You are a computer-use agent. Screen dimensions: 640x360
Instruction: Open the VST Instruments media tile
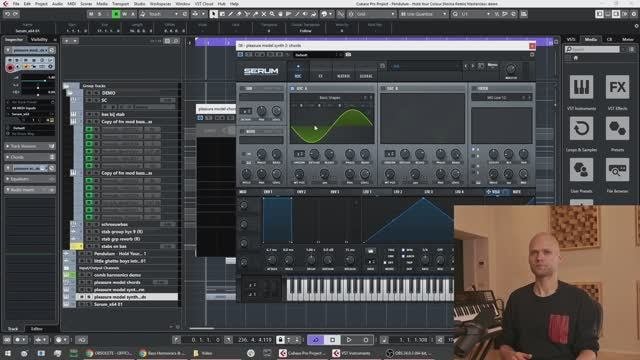(581, 87)
